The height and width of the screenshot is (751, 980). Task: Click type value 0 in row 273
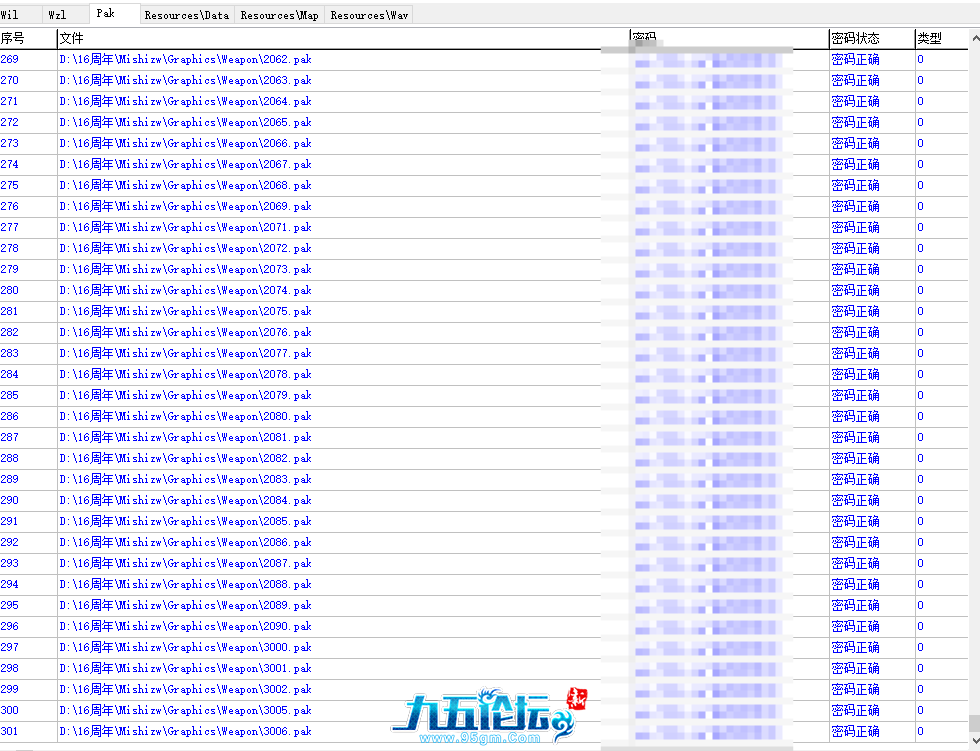[x=920, y=144]
